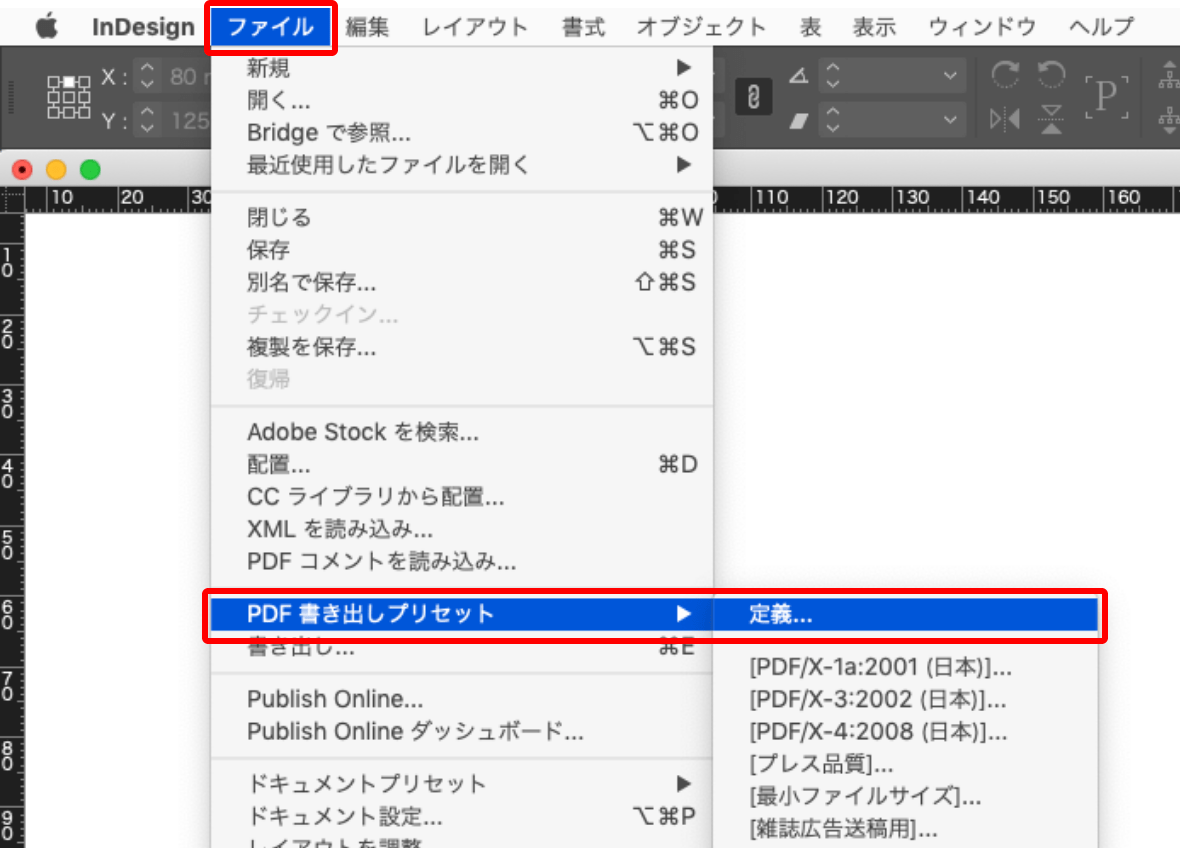Image resolution: width=1180 pixels, height=848 pixels.
Task: Select ドキュメント設定...
Action: tap(462, 816)
